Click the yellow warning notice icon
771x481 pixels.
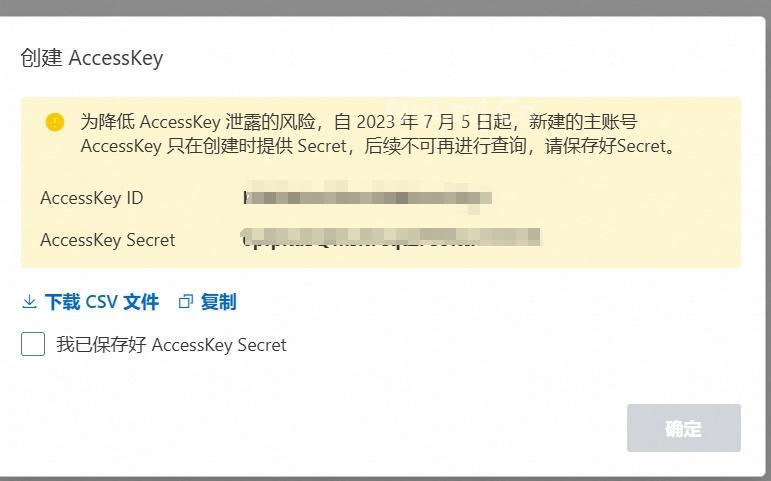tap(55, 122)
